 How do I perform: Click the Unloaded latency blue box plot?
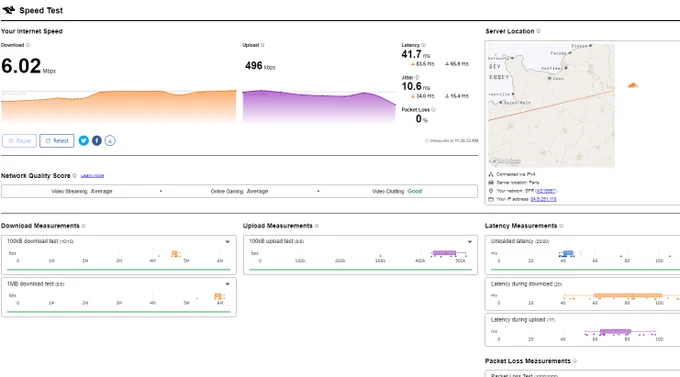pyautogui.click(x=567, y=253)
